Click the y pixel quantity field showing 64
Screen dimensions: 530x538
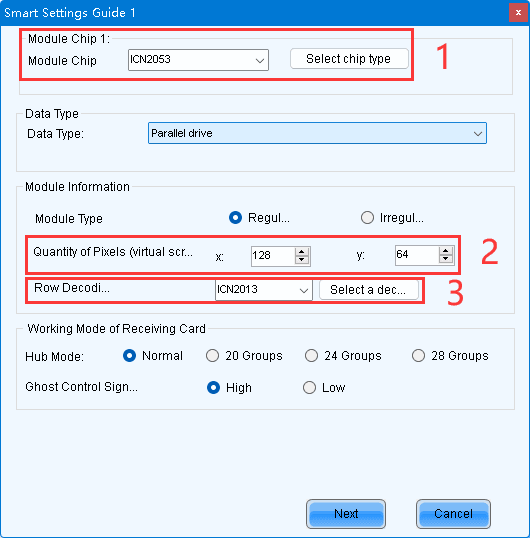(417, 255)
